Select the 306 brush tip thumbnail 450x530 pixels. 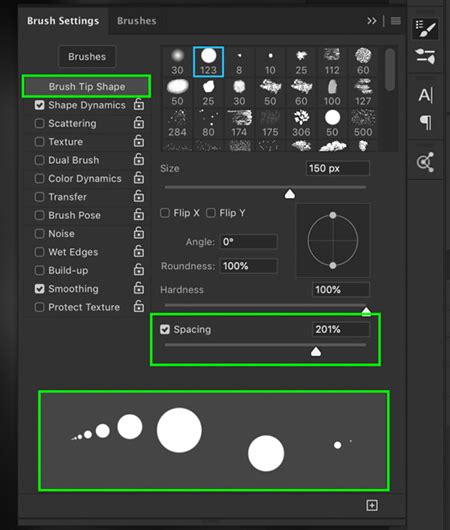click(x=301, y=123)
